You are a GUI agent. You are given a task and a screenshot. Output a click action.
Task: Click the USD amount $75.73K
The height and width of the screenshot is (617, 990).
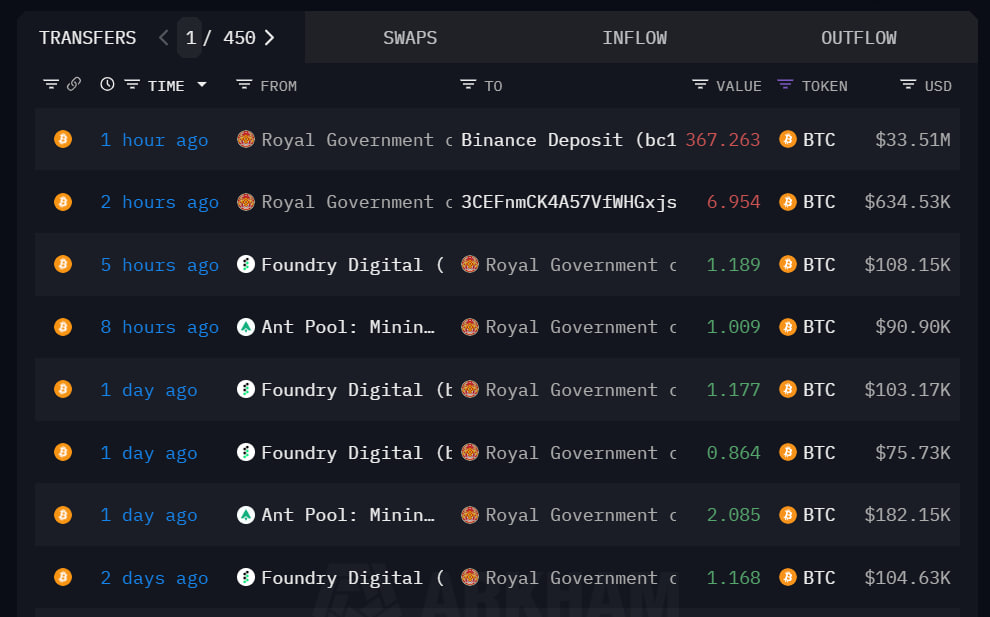[x=912, y=453]
